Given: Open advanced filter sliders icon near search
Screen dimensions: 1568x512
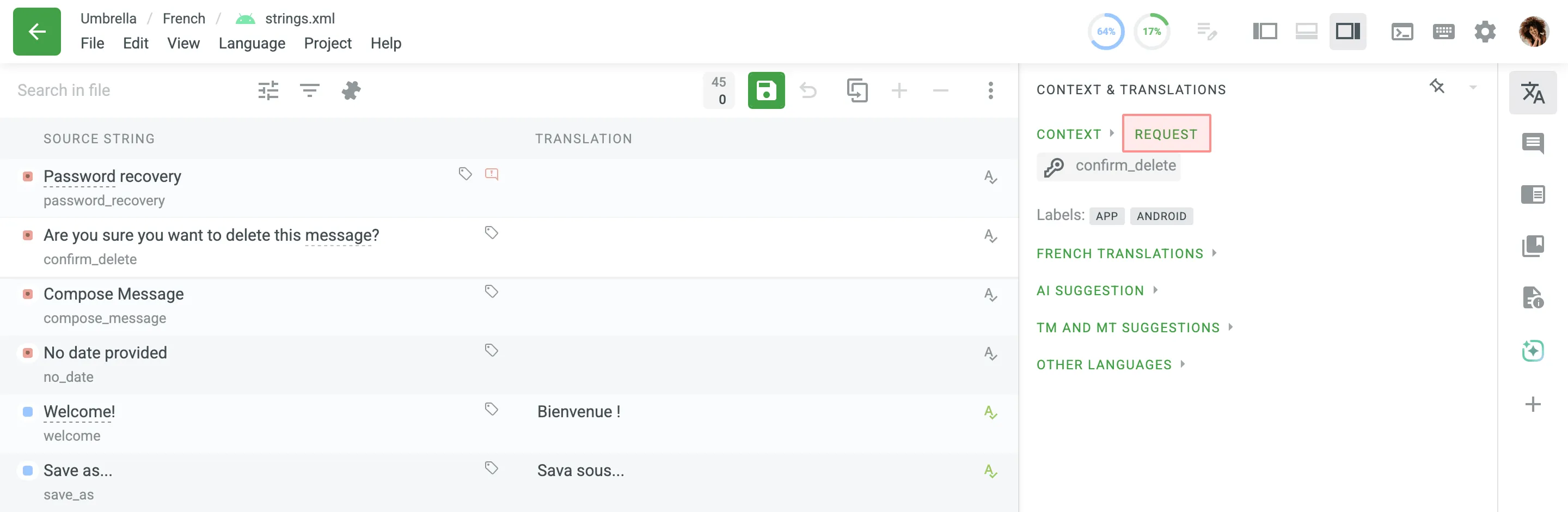Looking at the screenshot, I should tap(268, 91).
